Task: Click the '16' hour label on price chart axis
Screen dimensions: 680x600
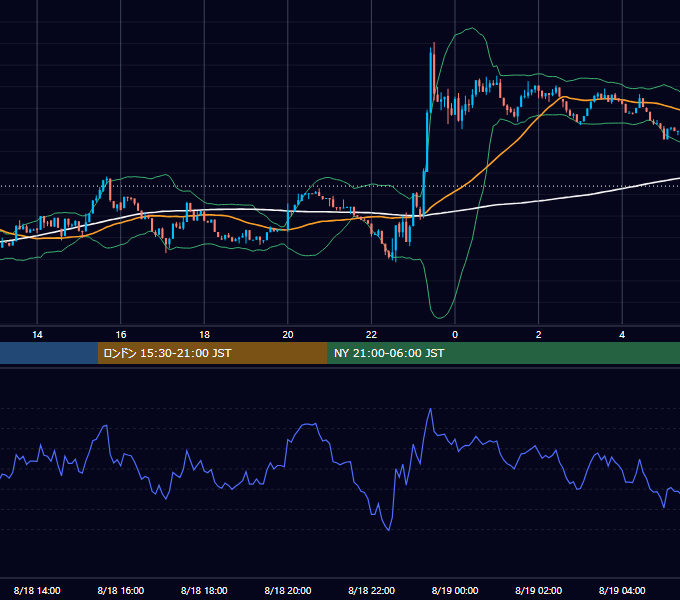Action: (x=121, y=335)
